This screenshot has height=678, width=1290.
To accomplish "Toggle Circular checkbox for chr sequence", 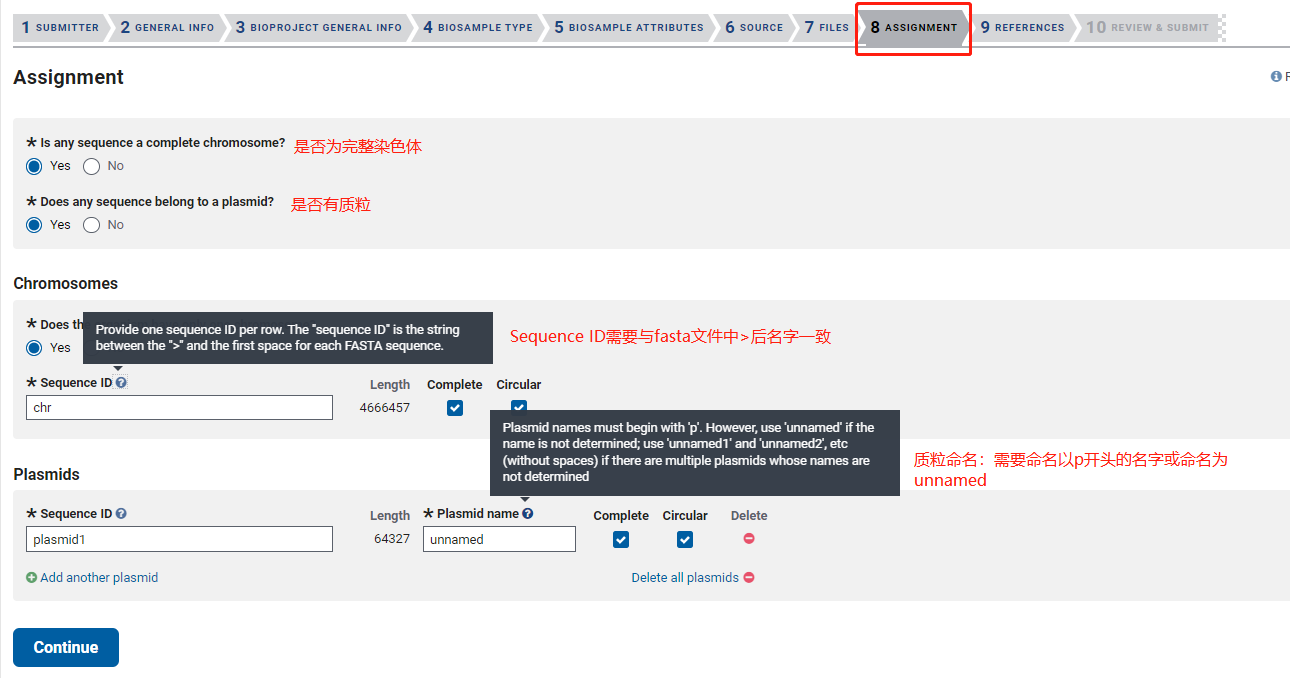I will pos(519,405).
